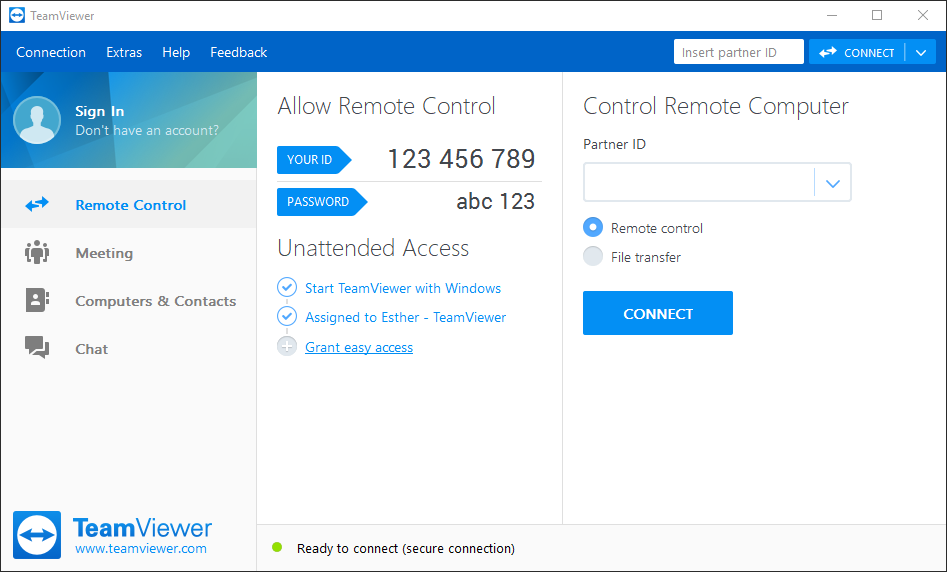
Task: Open the Connection menu
Action: [51, 53]
